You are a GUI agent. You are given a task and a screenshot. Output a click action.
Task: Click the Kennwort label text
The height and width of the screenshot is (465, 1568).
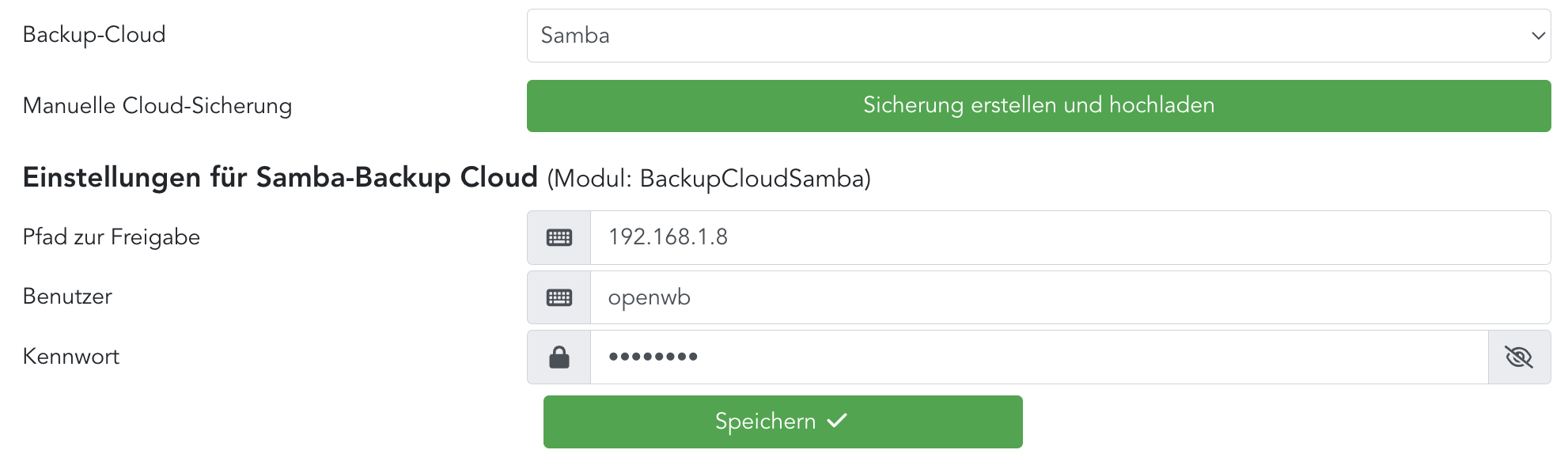pyautogui.click(x=71, y=357)
